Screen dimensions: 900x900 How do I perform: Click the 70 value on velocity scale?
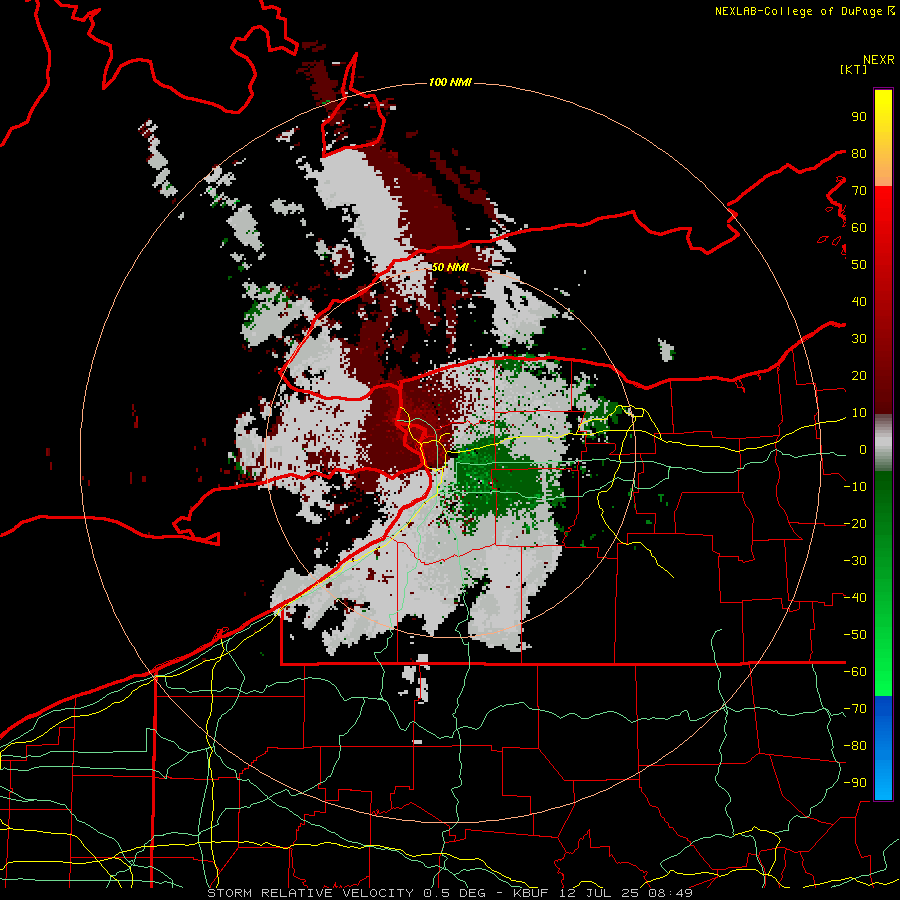(859, 191)
